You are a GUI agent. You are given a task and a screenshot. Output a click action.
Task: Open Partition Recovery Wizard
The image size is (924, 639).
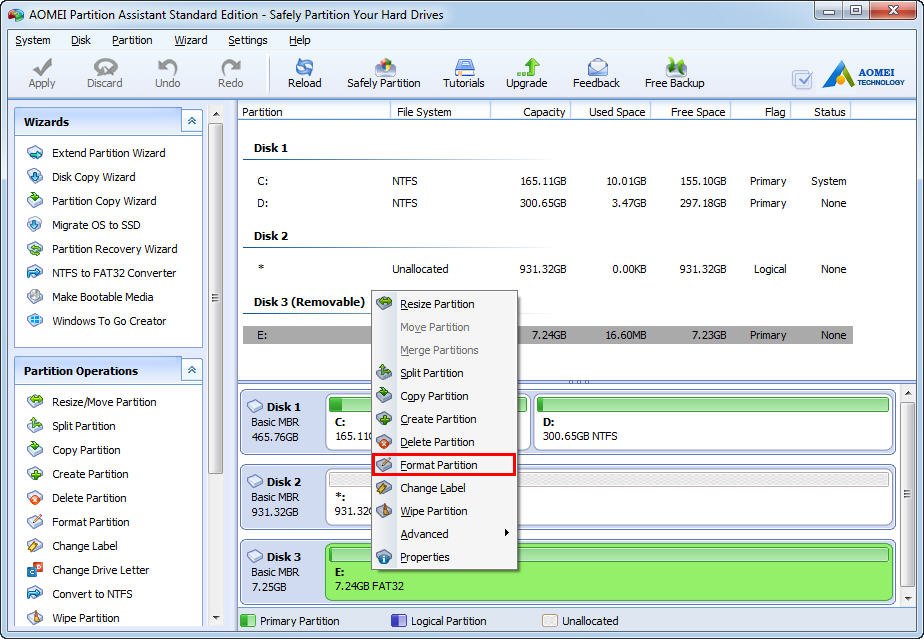[x=103, y=249]
